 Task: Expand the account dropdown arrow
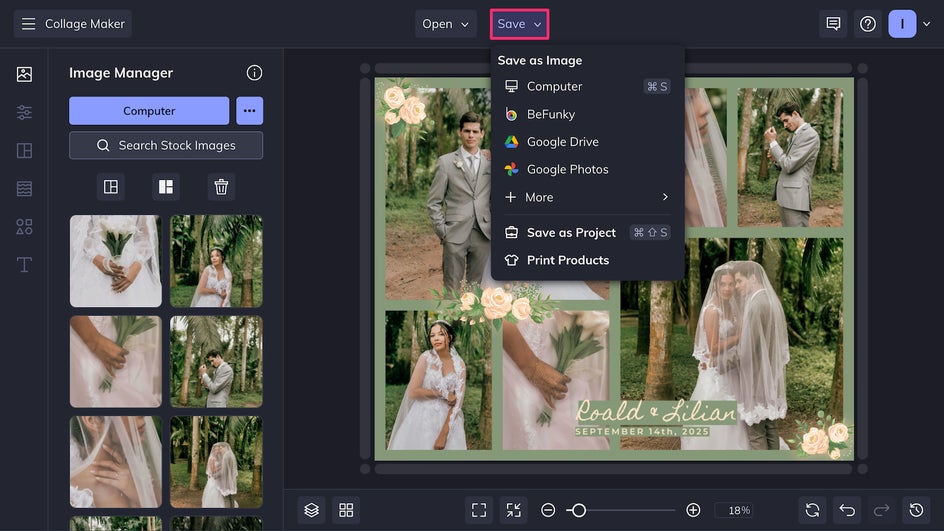(927, 24)
